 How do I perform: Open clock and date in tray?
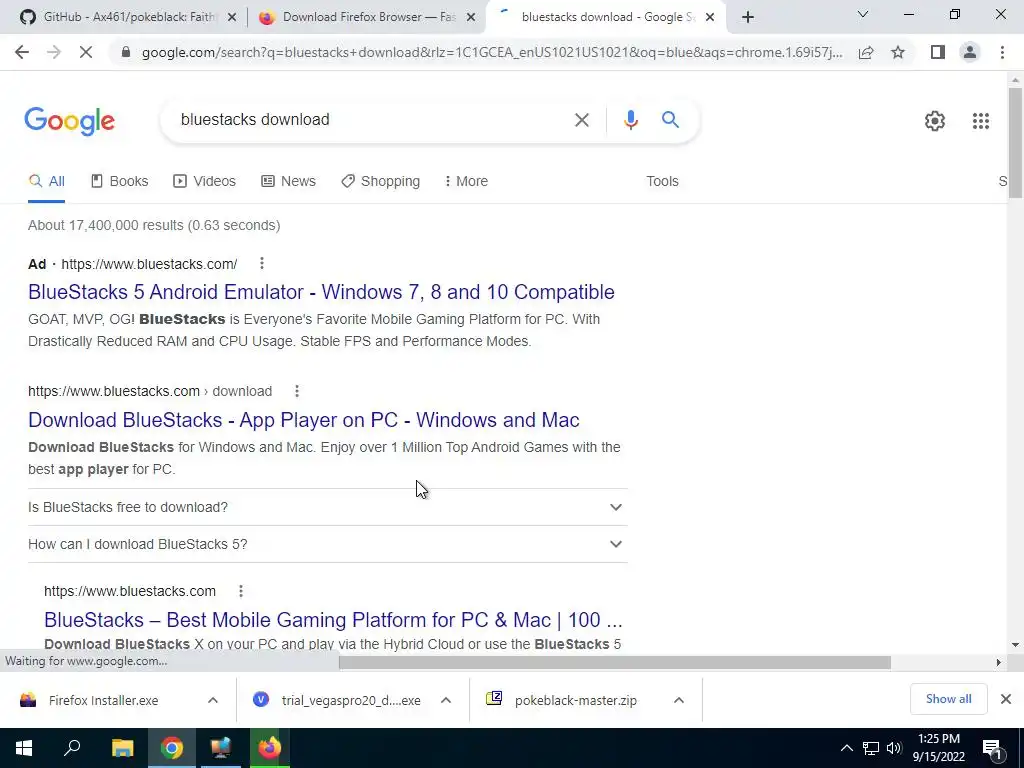[x=938, y=748]
